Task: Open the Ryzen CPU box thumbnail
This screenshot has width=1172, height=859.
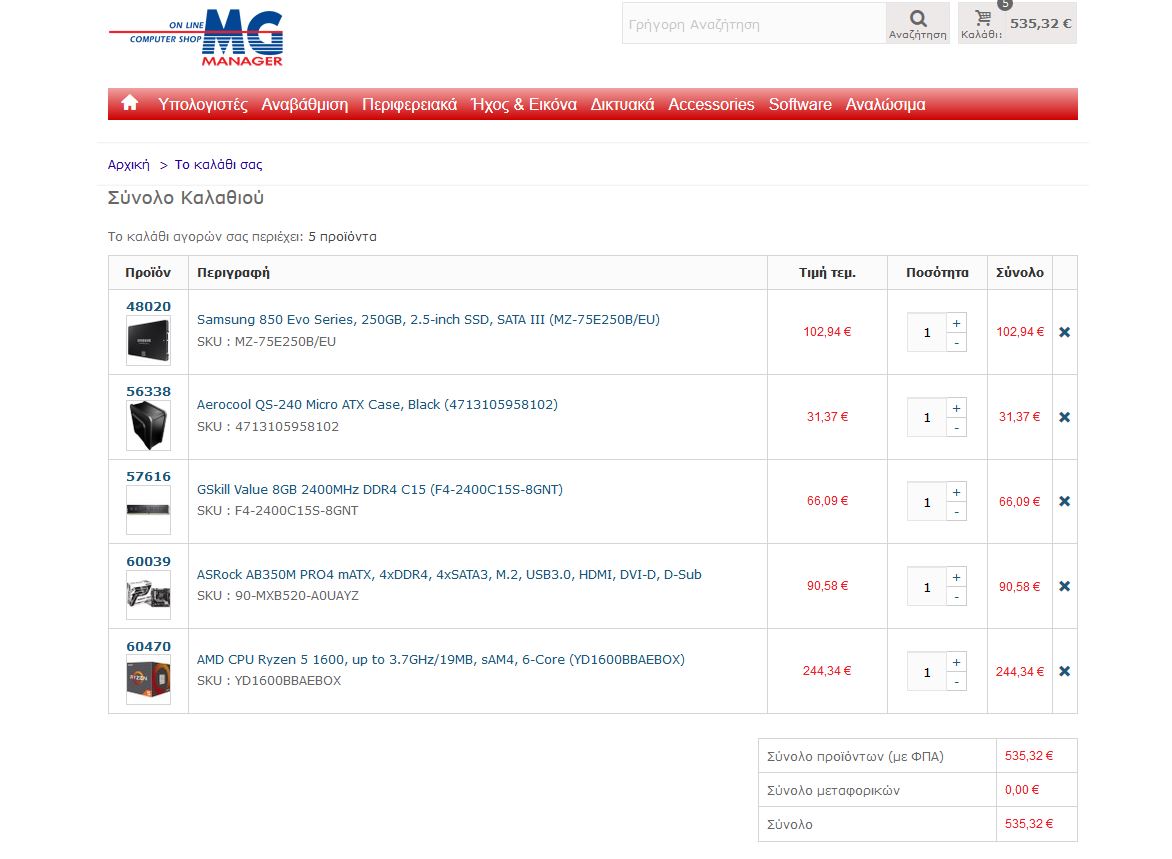Action: click(x=149, y=680)
